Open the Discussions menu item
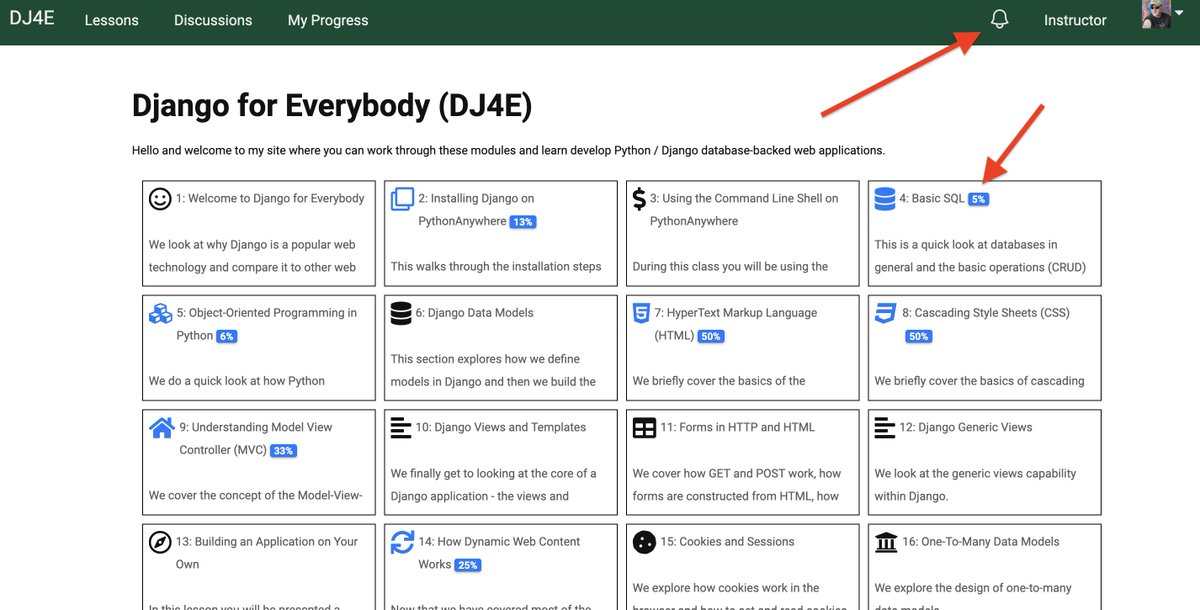 [x=213, y=20]
